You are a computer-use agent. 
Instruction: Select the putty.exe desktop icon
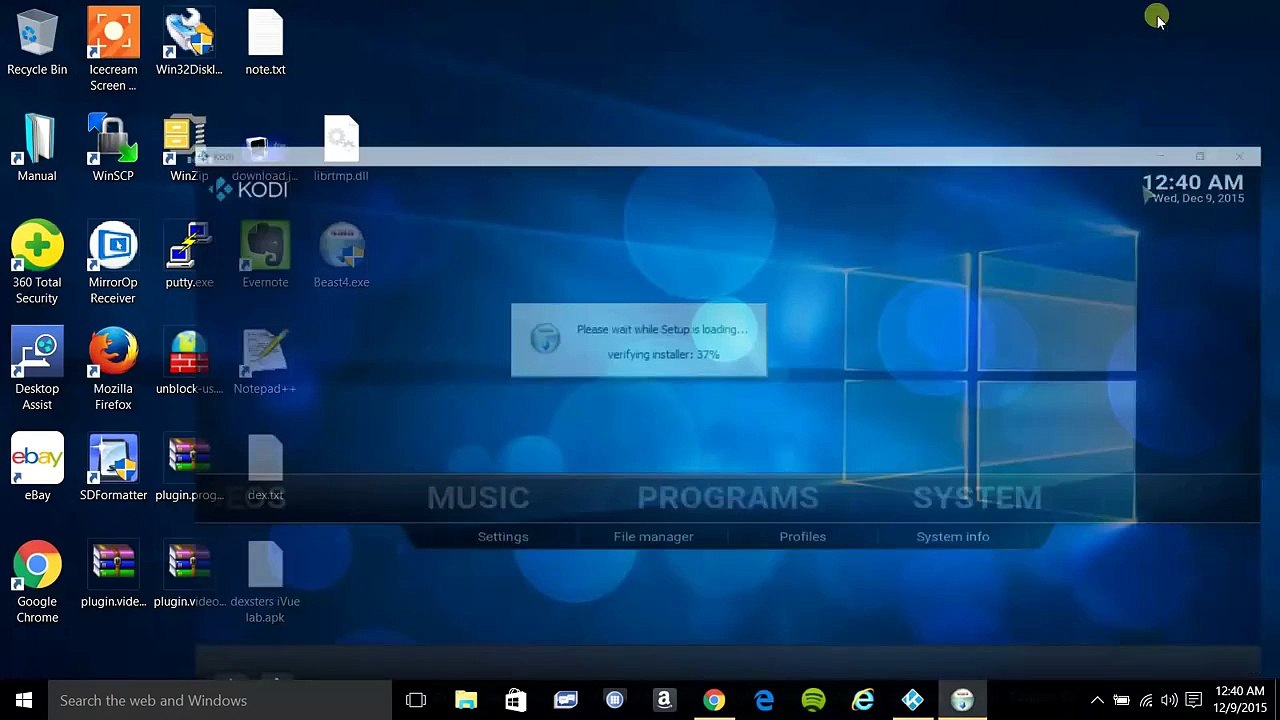[x=189, y=256]
